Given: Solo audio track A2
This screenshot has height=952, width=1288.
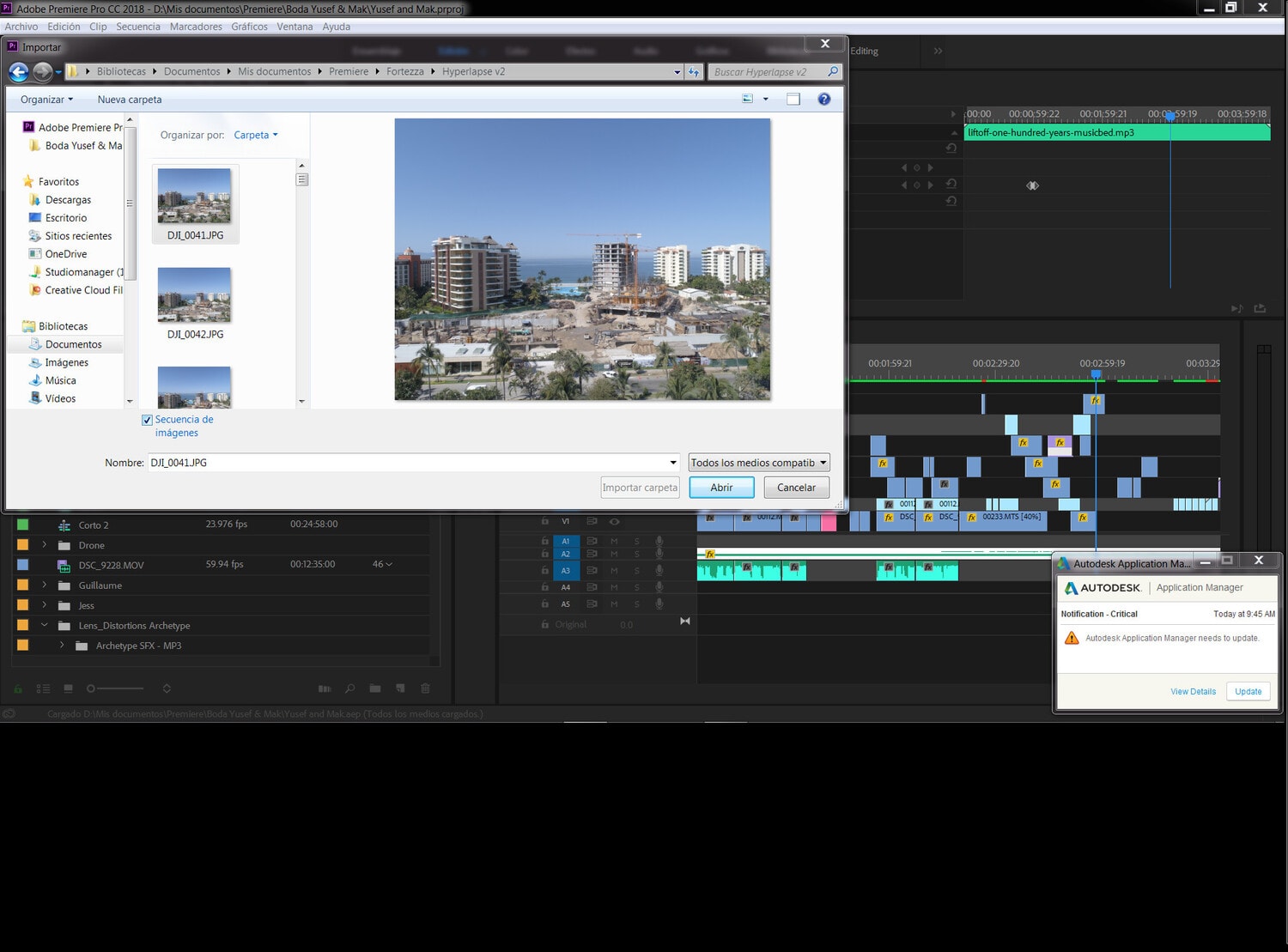Looking at the screenshot, I should pos(636,554).
